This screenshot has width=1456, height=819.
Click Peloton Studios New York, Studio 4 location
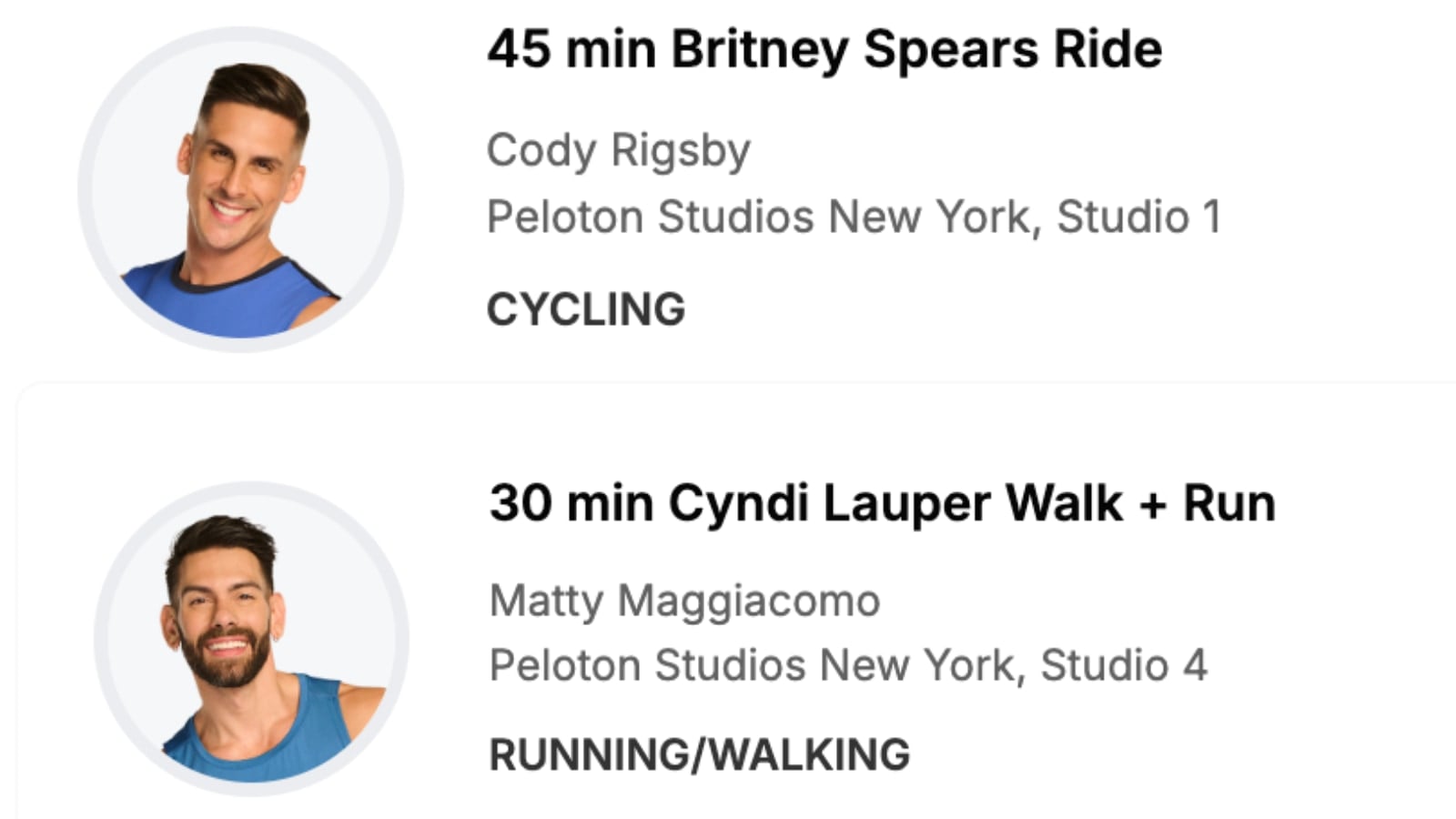coord(847,665)
